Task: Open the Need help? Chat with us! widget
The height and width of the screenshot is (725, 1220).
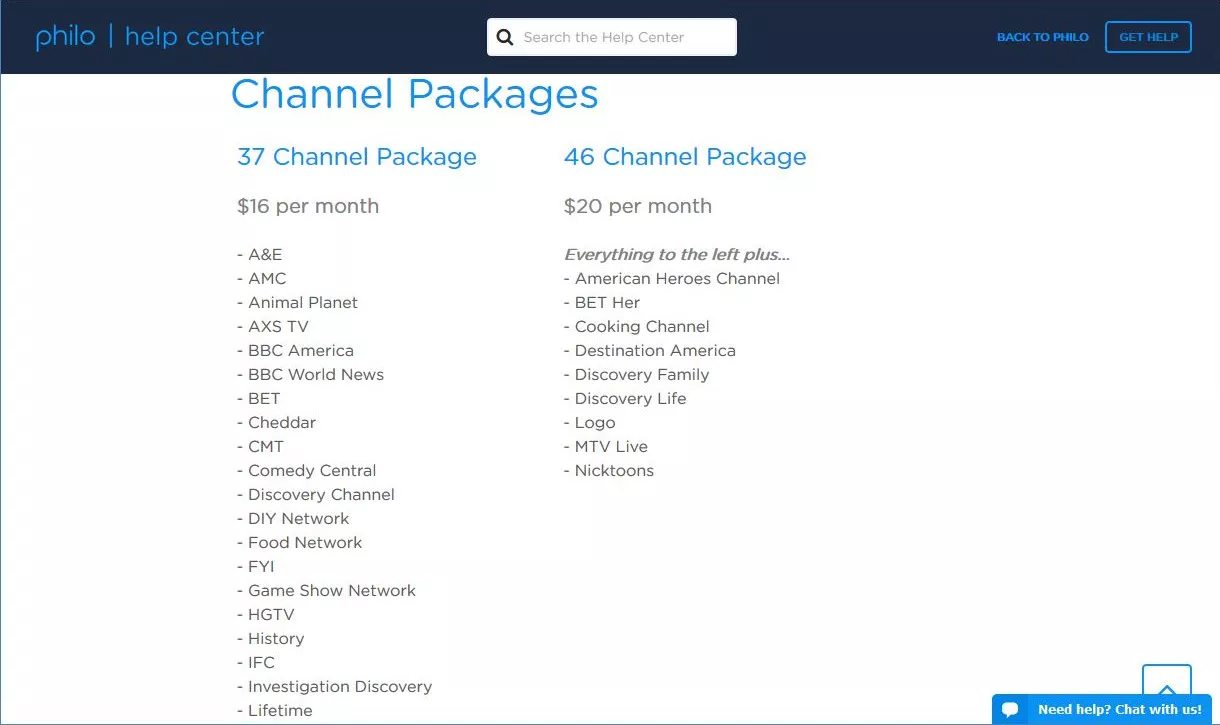Action: pos(1102,710)
